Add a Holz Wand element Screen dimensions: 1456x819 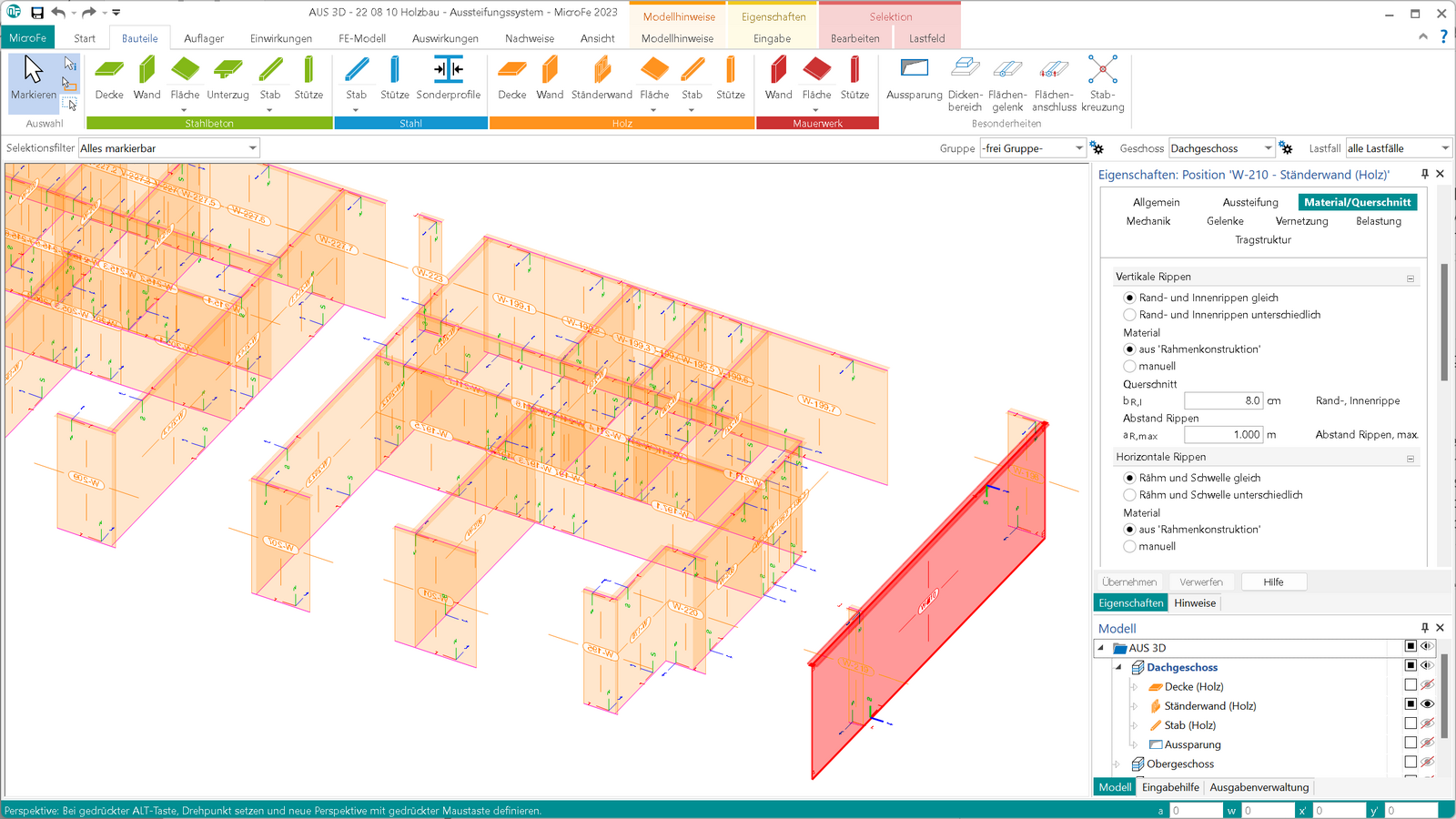pyautogui.click(x=550, y=78)
